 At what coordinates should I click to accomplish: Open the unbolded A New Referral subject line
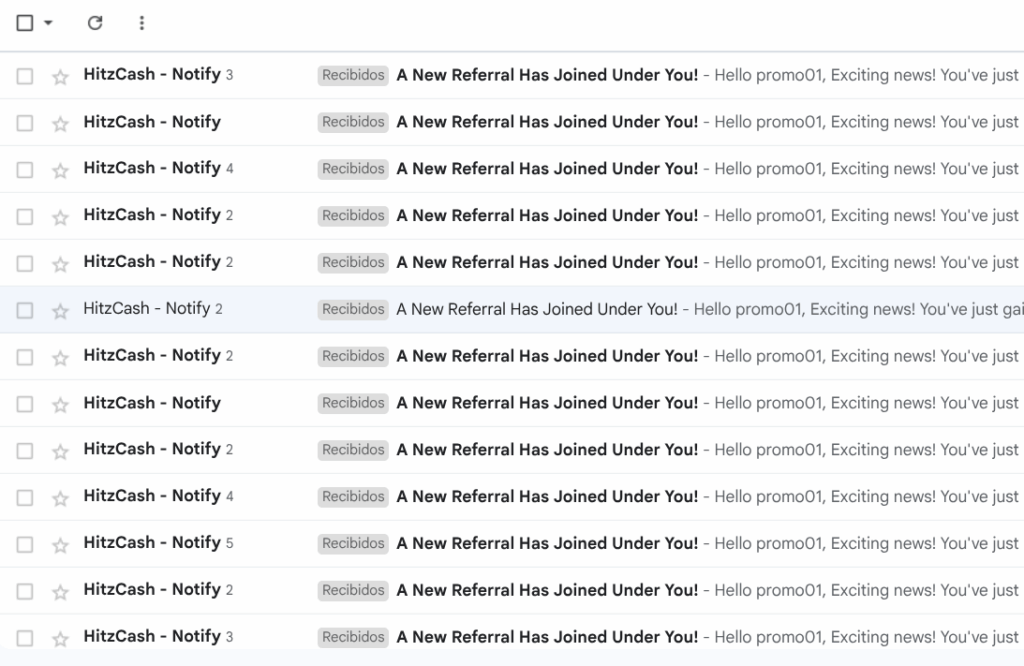pos(537,309)
